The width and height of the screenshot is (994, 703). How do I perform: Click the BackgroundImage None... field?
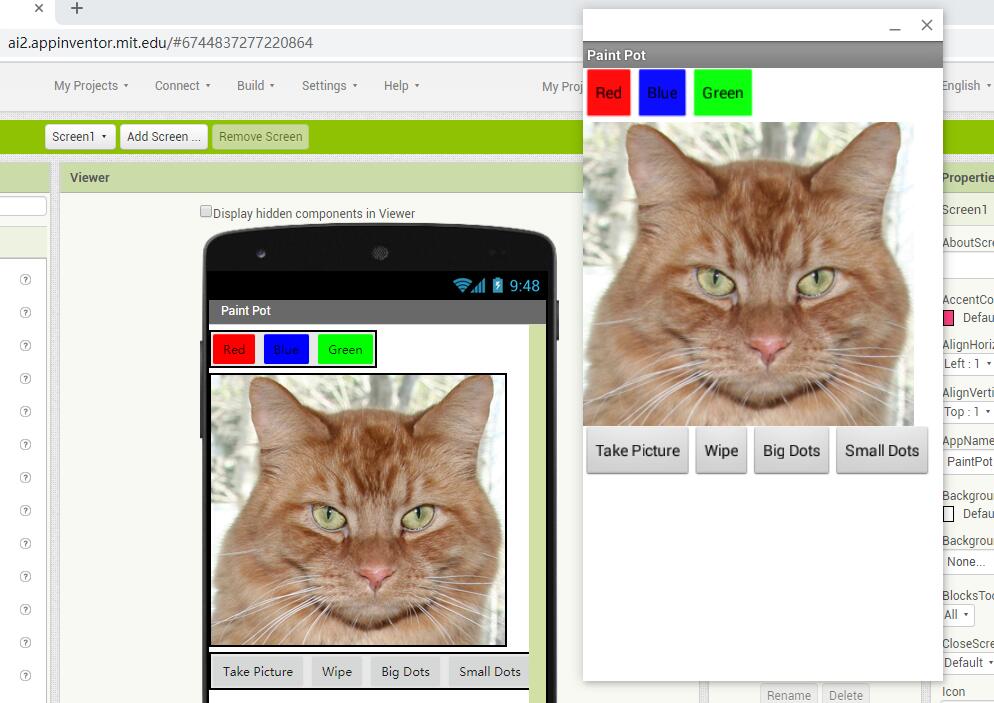click(969, 562)
